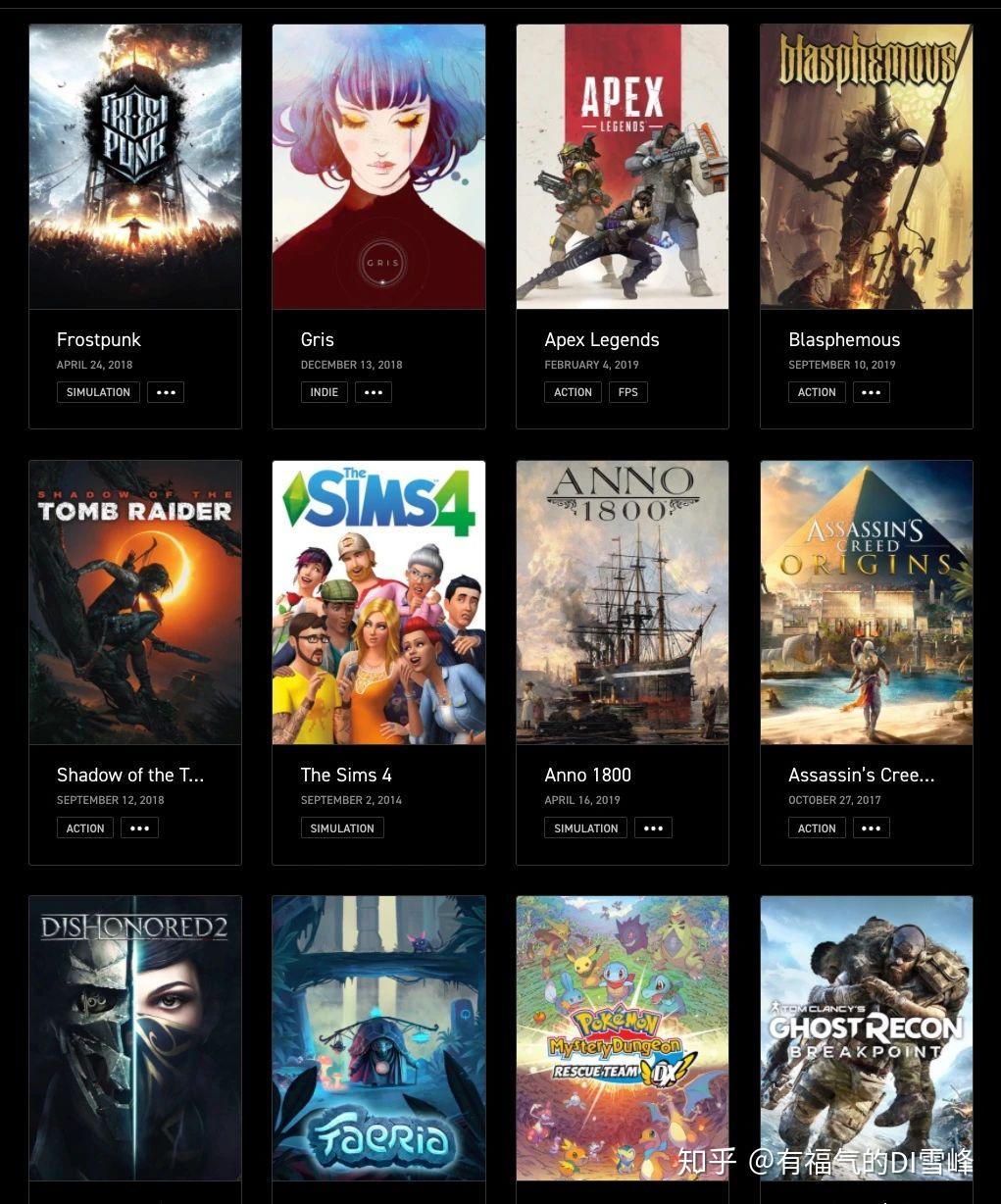Expand extra tags on Blasphemous card
Screen dimensions: 1001x1204
871,392
